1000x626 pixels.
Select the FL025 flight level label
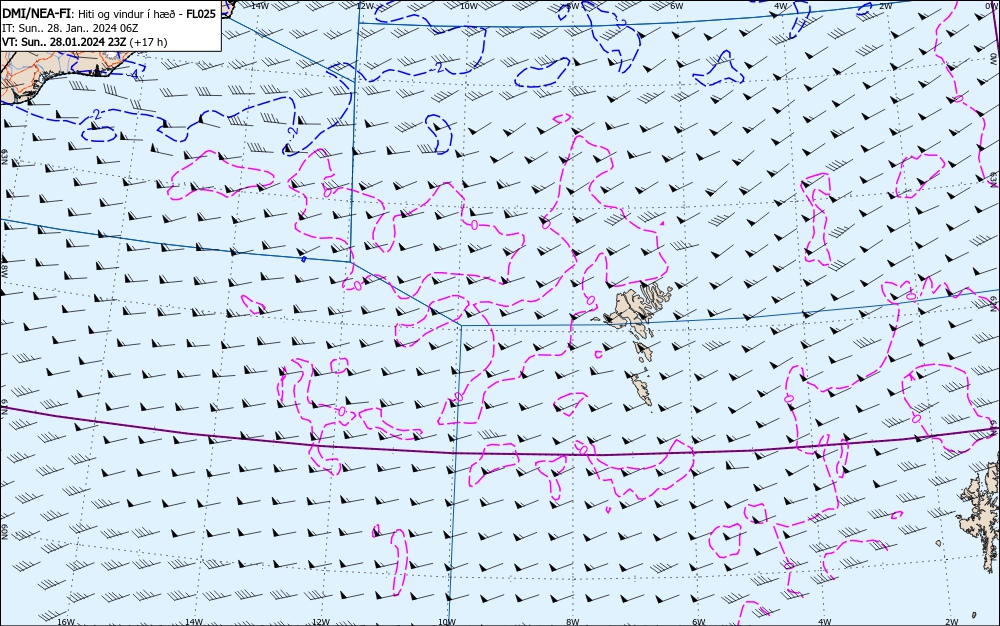pyautogui.click(x=201, y=13)
